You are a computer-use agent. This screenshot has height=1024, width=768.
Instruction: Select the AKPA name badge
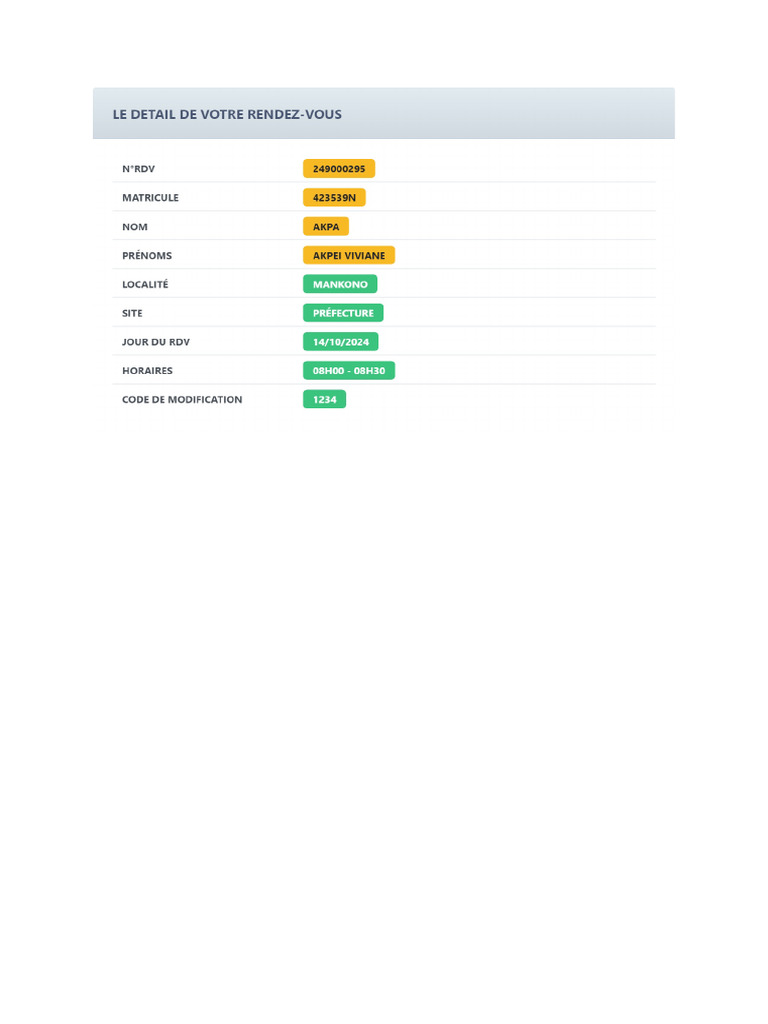pos(326,227)
